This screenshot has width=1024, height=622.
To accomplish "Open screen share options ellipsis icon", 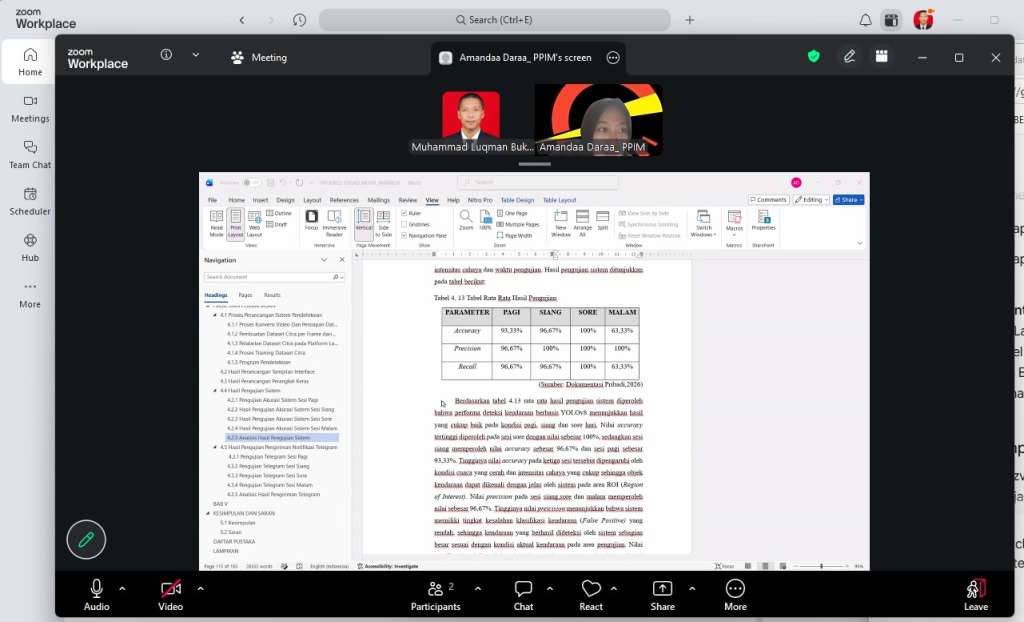I will (613, 57).
